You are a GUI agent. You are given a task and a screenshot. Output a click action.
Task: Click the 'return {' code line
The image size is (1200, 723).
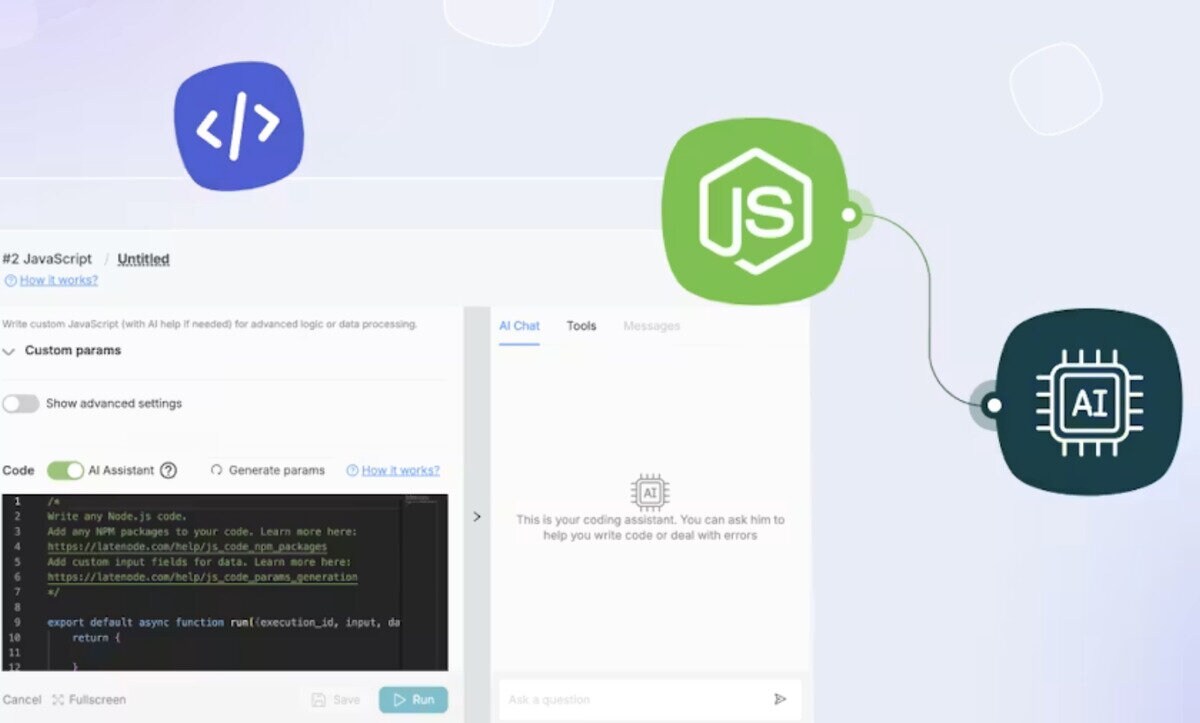[x=96, y=637]
